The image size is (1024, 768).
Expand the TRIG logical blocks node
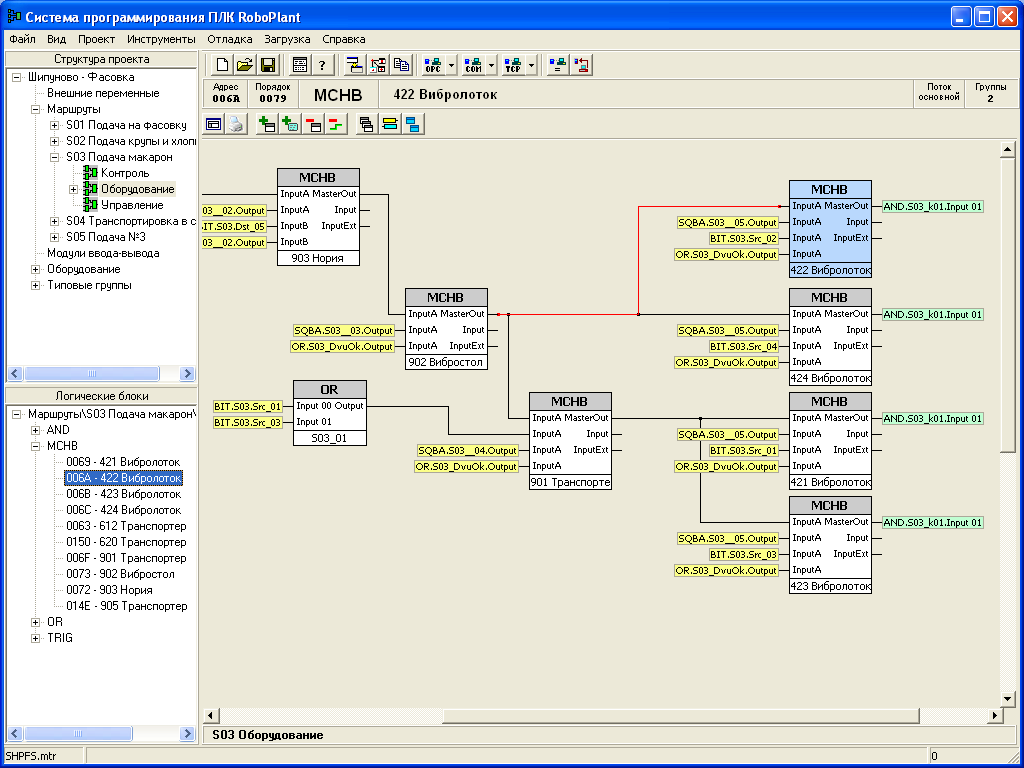click(37, 638)
